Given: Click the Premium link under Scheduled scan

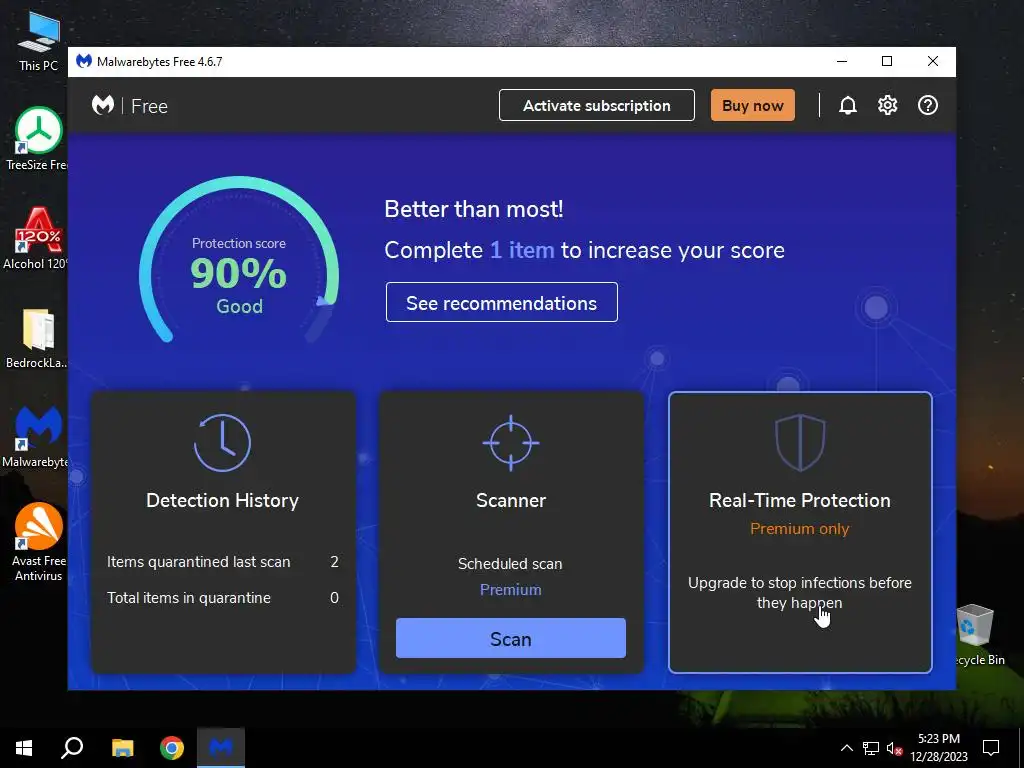Looking at the screenshot, I should (x=511, y=590).
